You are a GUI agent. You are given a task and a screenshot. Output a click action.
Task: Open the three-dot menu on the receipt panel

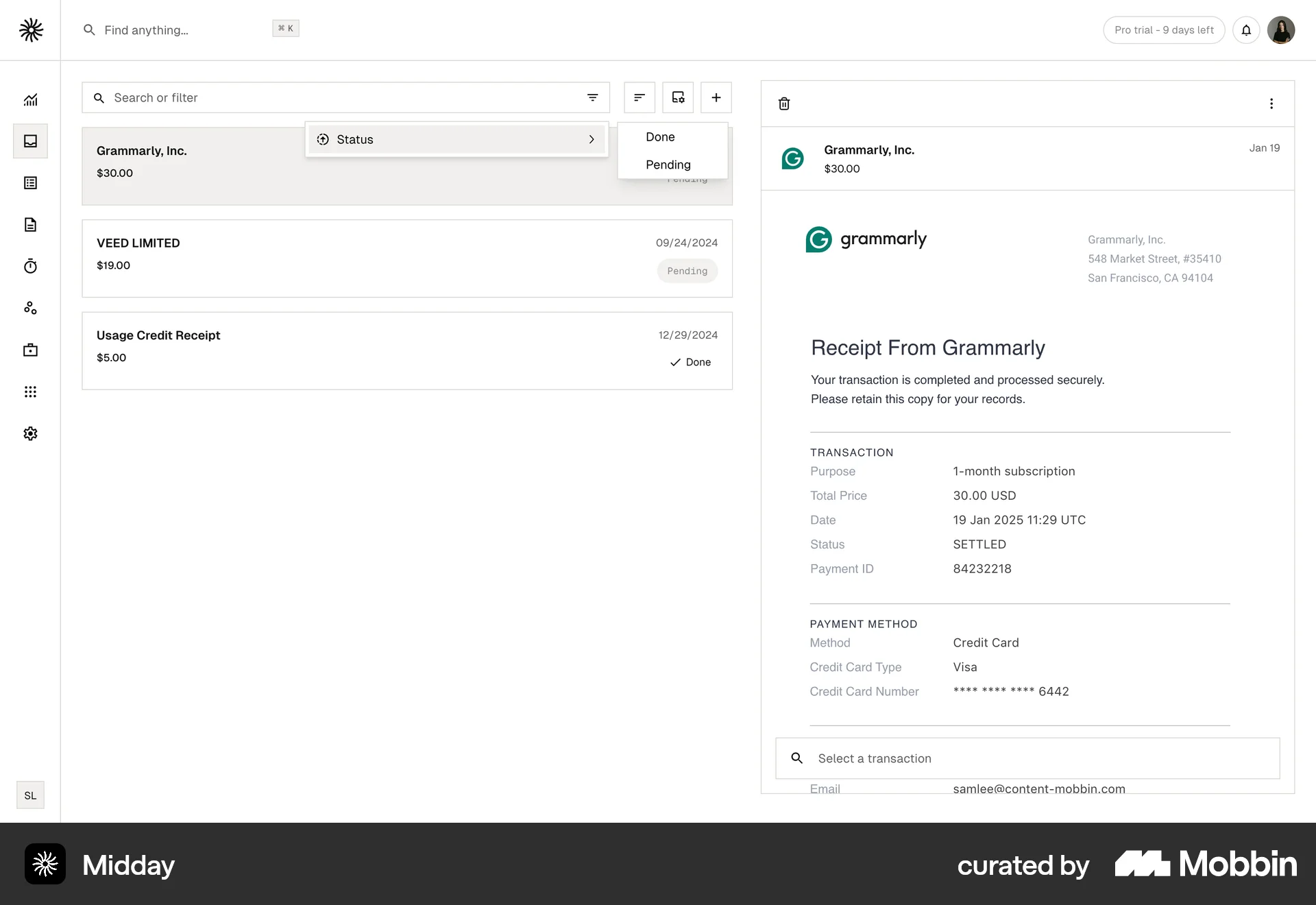click(x=1271, y=104)
